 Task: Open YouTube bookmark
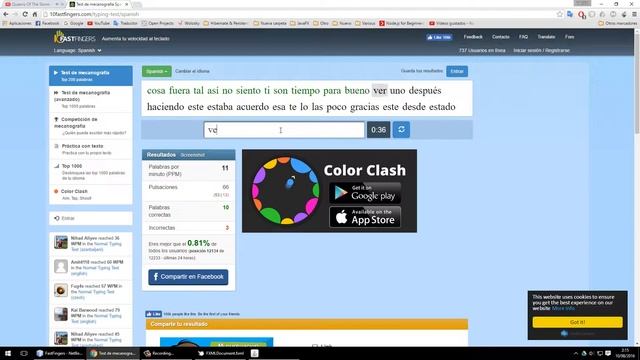click(98, 23)
